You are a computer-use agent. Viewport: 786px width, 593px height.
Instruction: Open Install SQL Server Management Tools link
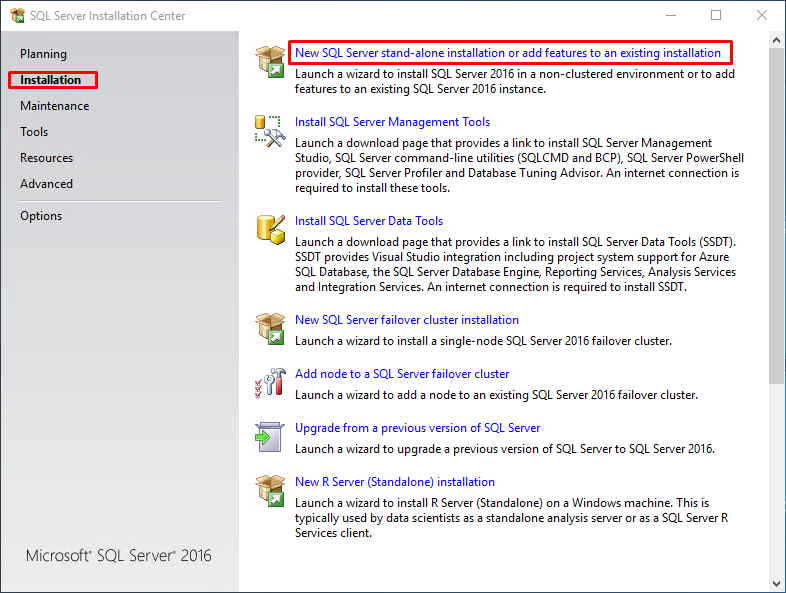(x=392, y=122)
